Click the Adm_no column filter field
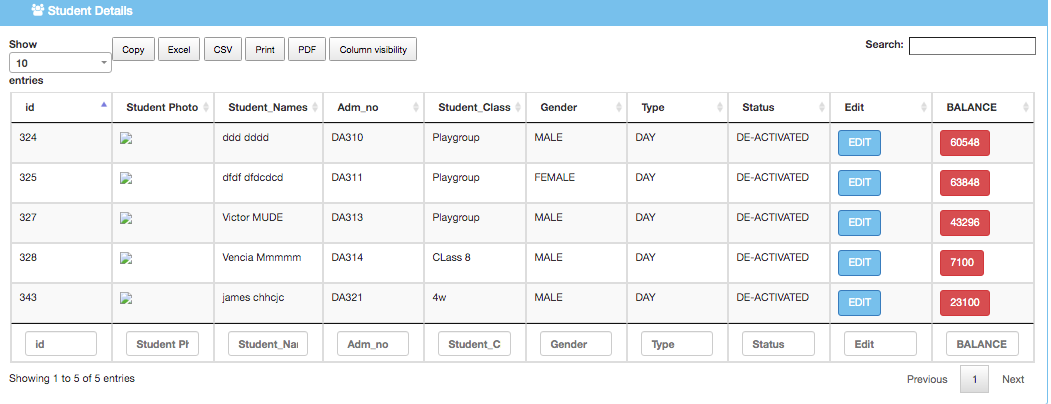The height and width of the screenshot is (404, 1051). pyautogui.click(x=372, y=344)
